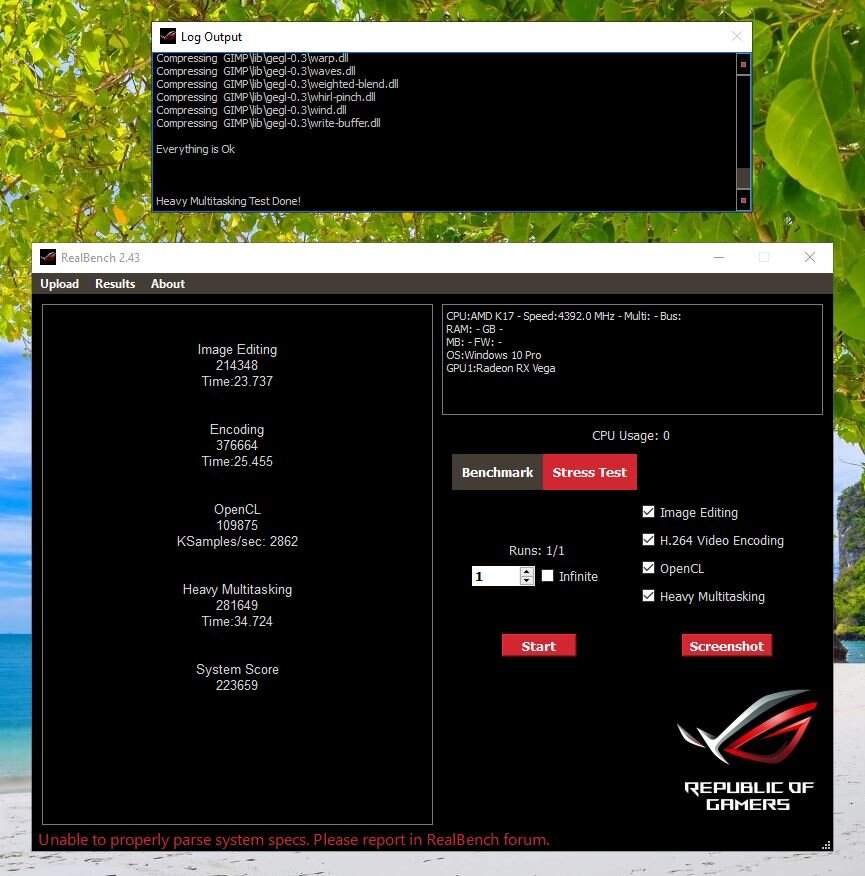The image size is (865, 876).
Task: Click the 'Time:34.724' value
Action: tap(237, 621)
